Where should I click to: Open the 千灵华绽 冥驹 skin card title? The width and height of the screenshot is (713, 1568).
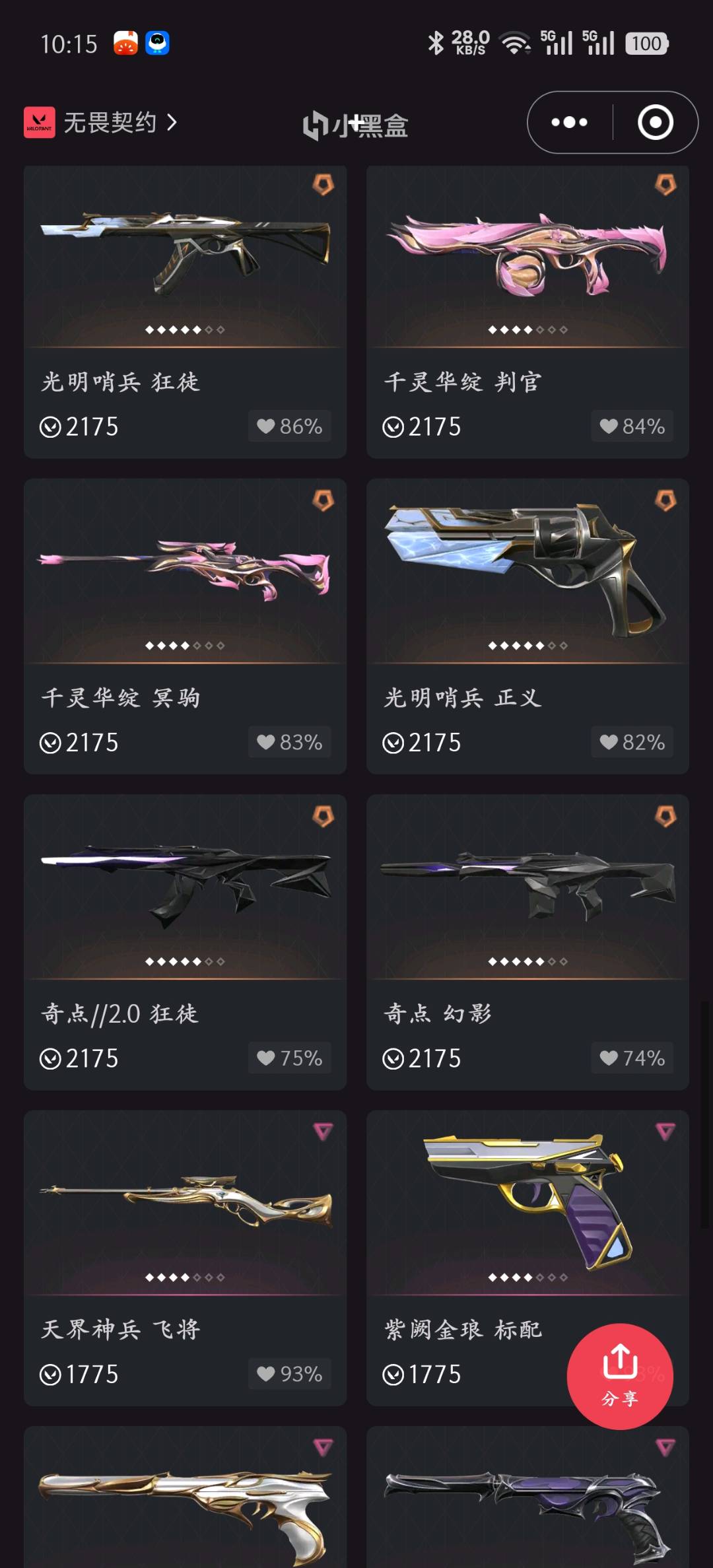coord(121,697)
